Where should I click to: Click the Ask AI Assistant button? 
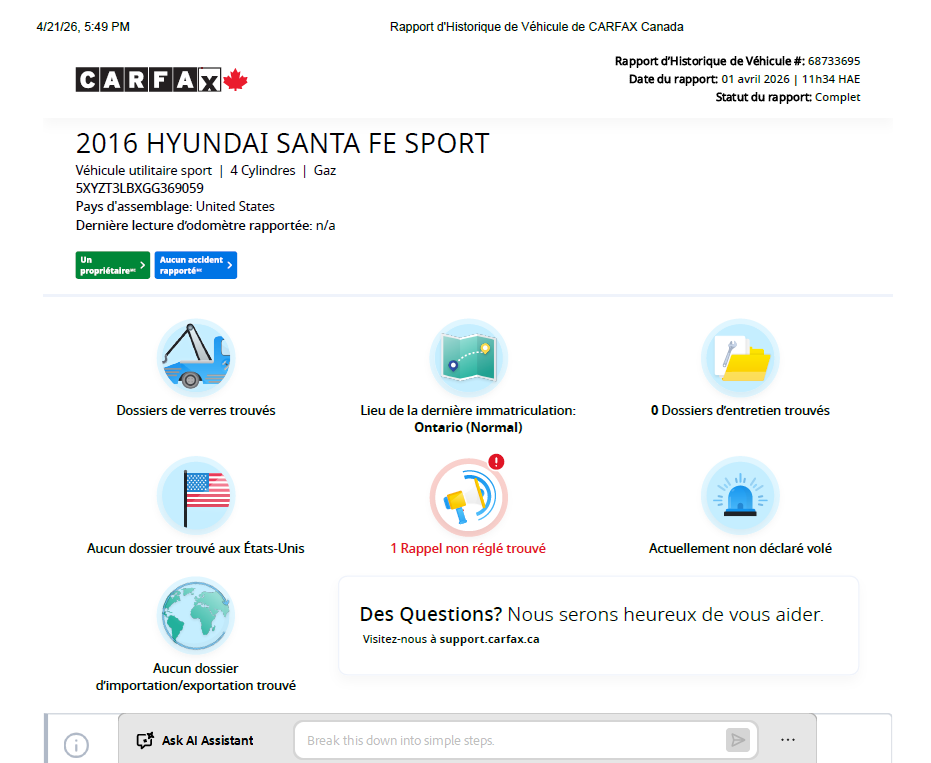coord(196,741)
